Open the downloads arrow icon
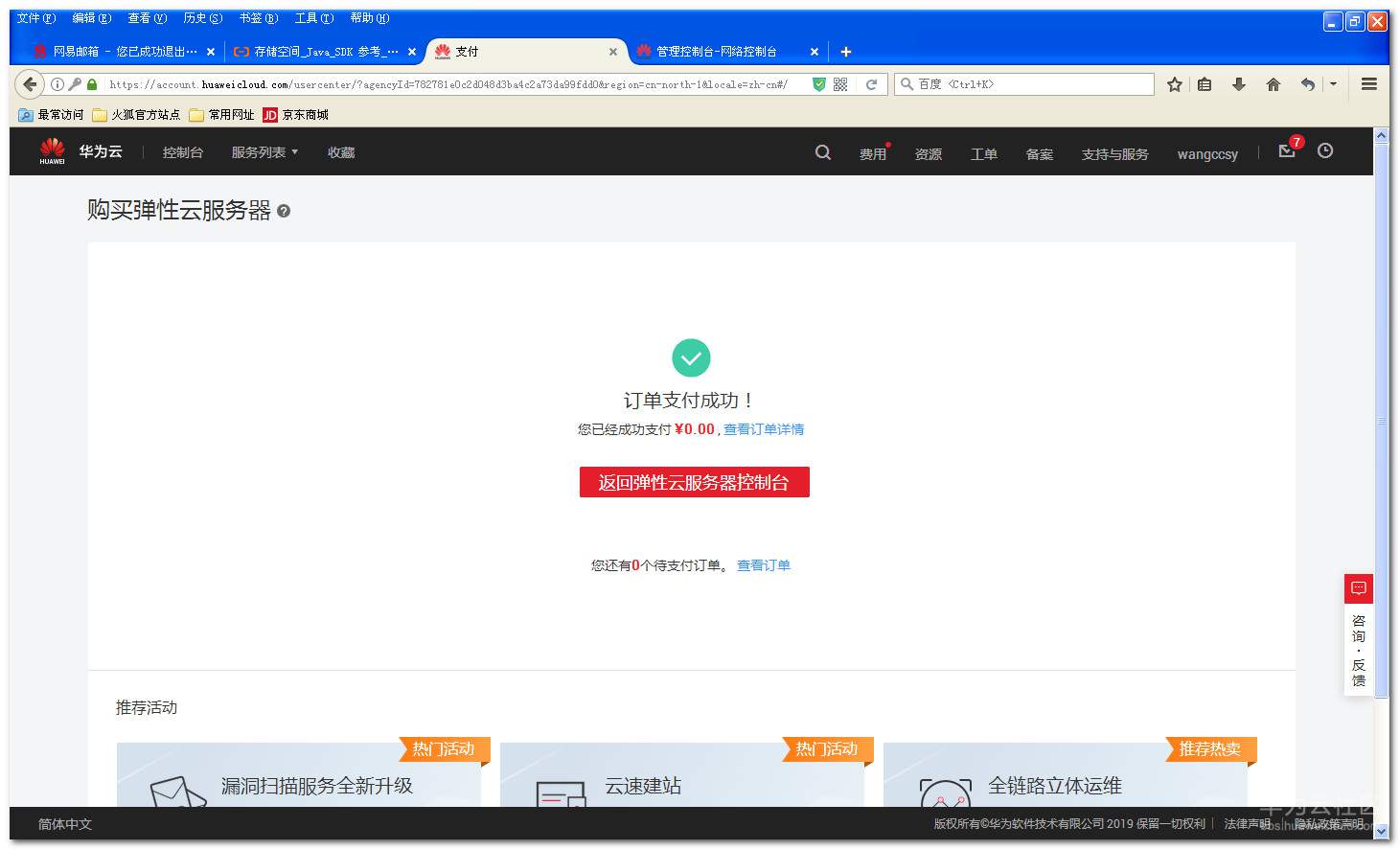This screenshot has height=850, width=1400. (x=1239, y=84)
